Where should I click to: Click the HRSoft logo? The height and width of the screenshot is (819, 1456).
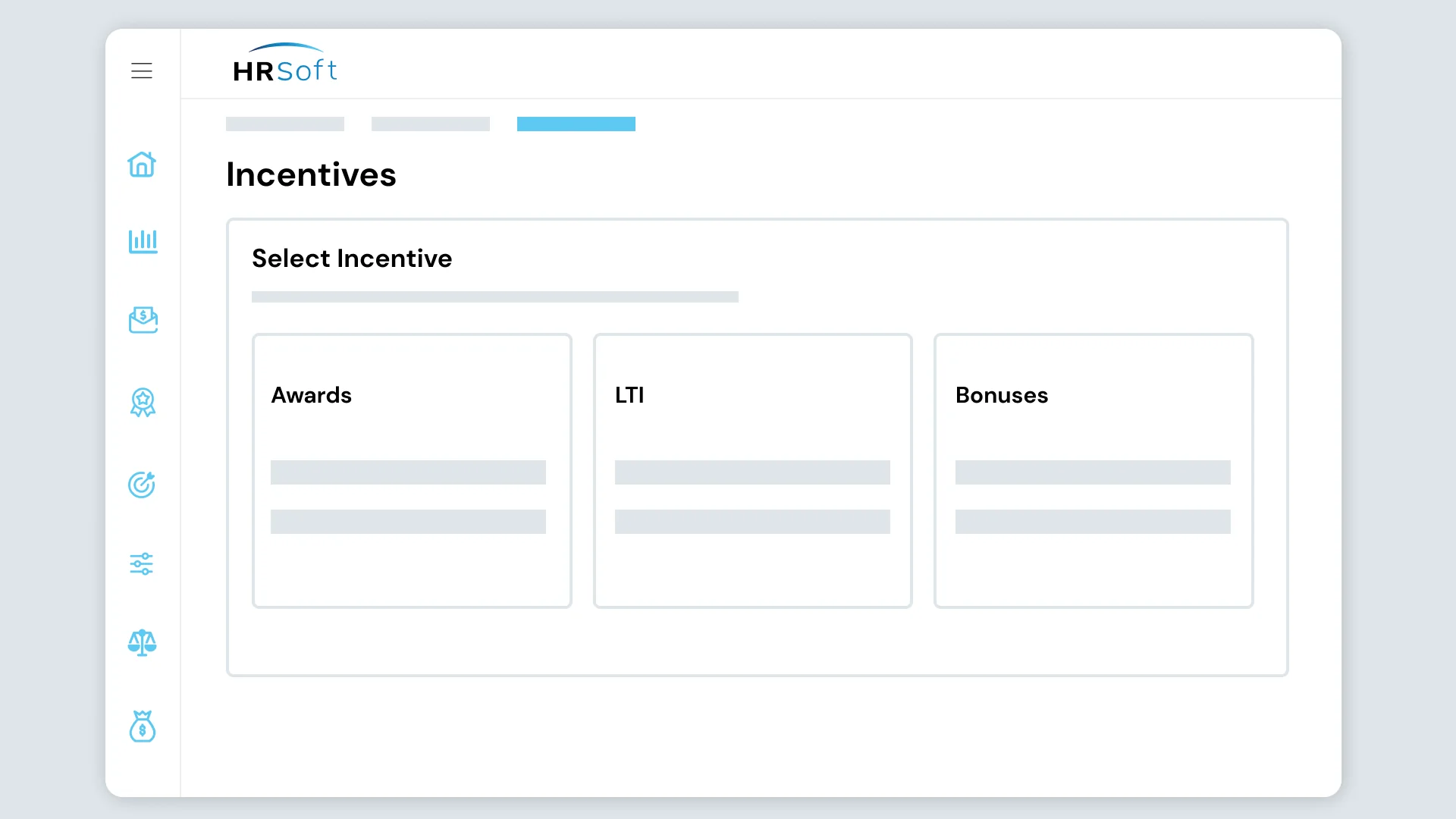coord(285,64)
